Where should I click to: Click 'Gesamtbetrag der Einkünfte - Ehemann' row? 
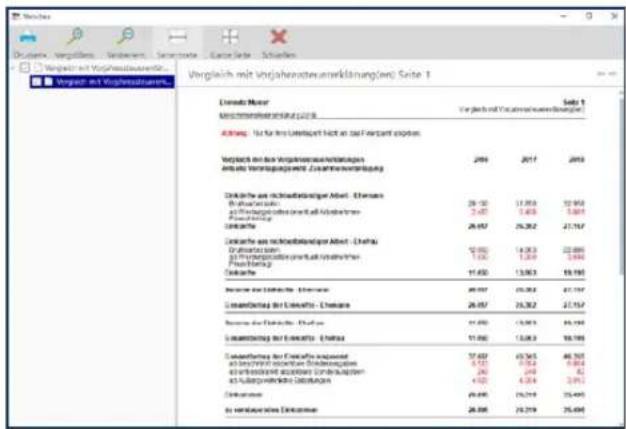[x=404, y=305]
